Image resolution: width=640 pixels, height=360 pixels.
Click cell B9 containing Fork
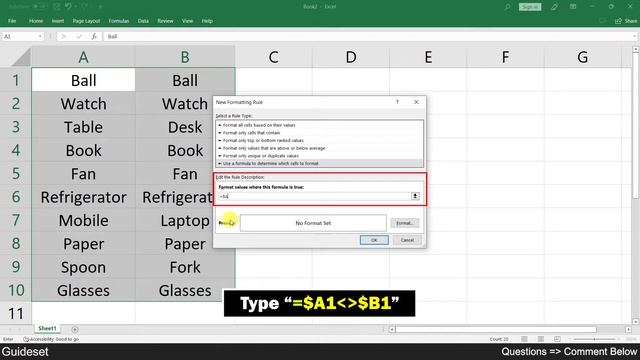click(x=185, y=267)
